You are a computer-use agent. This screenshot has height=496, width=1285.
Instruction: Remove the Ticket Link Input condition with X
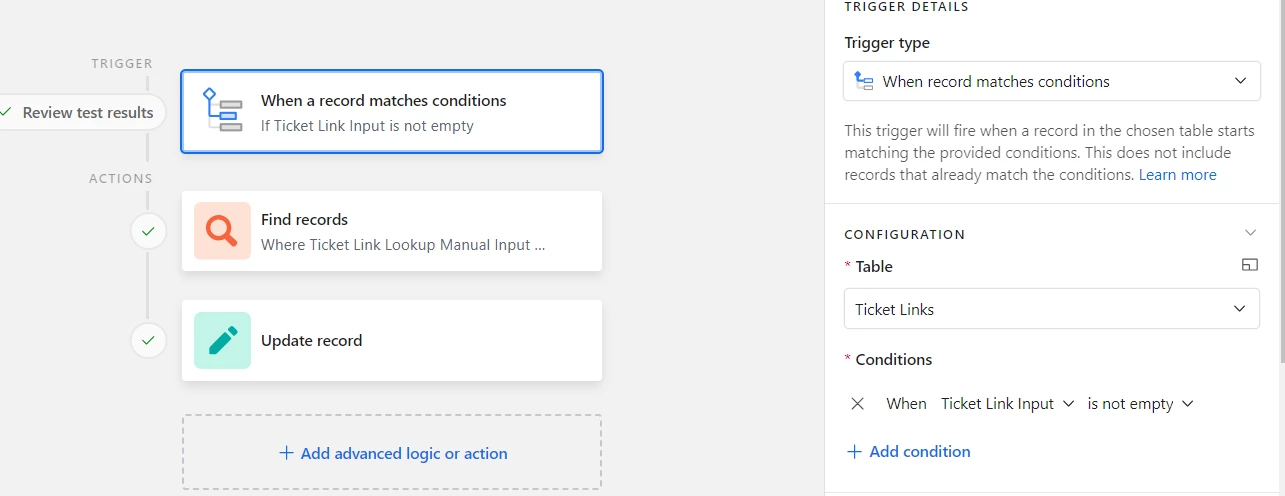click(857, 404)
